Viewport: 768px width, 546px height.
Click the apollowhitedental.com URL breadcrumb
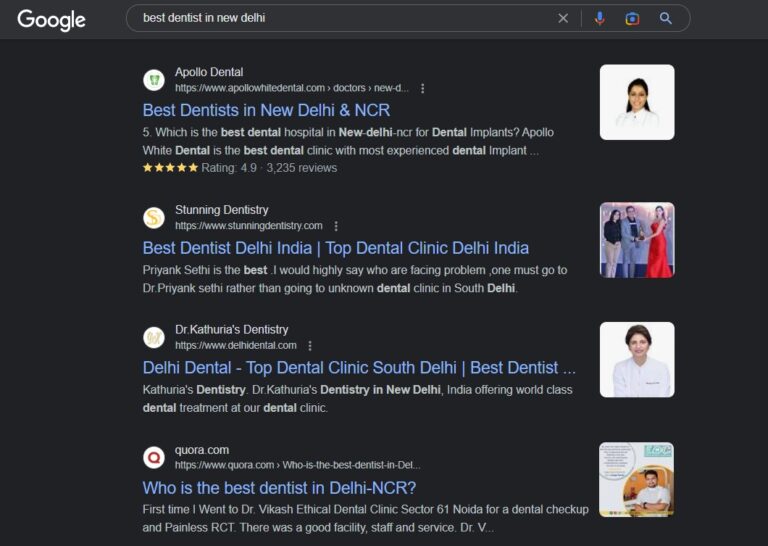(292, 88)
